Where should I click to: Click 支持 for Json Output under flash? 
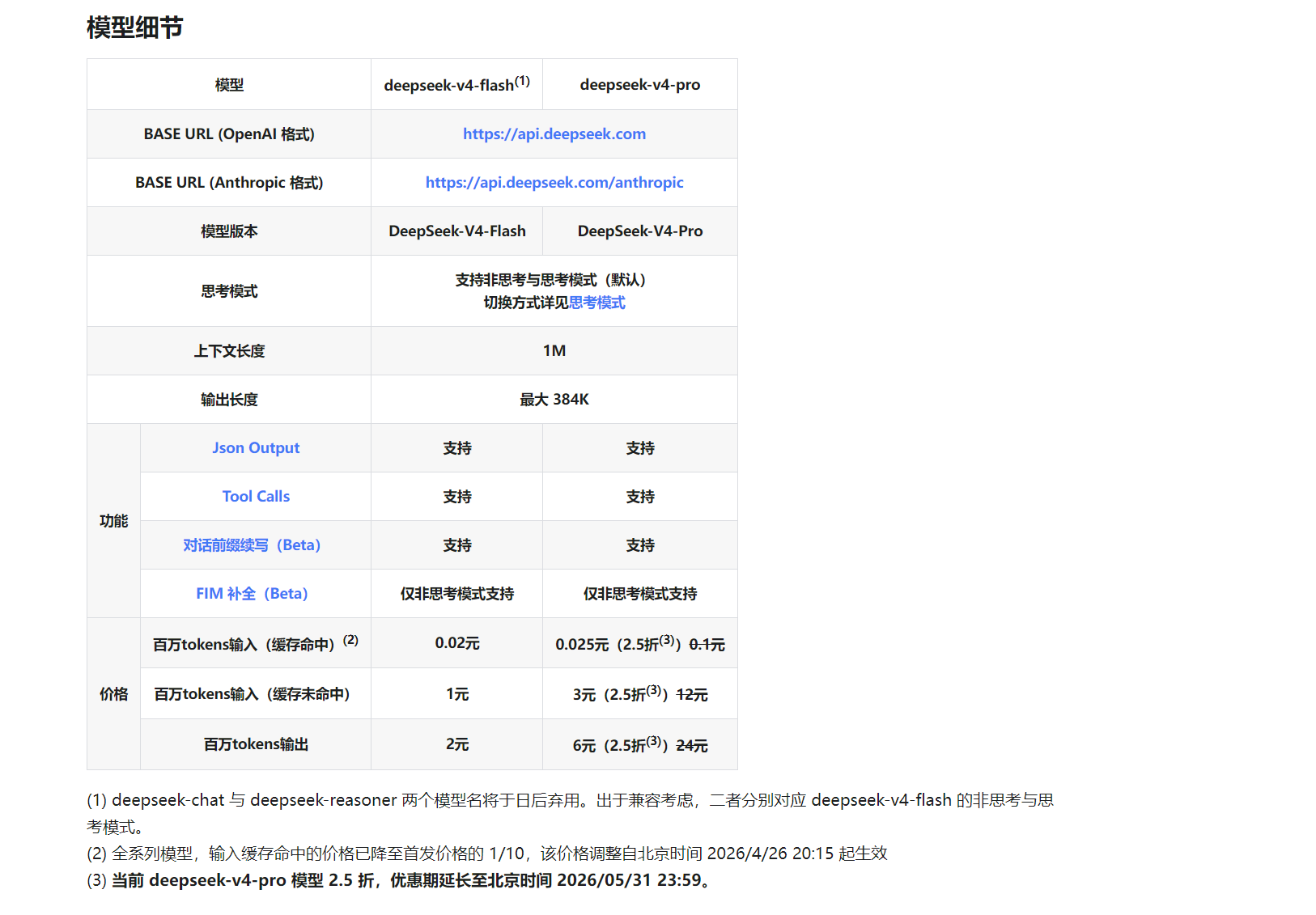coord(457,448)
